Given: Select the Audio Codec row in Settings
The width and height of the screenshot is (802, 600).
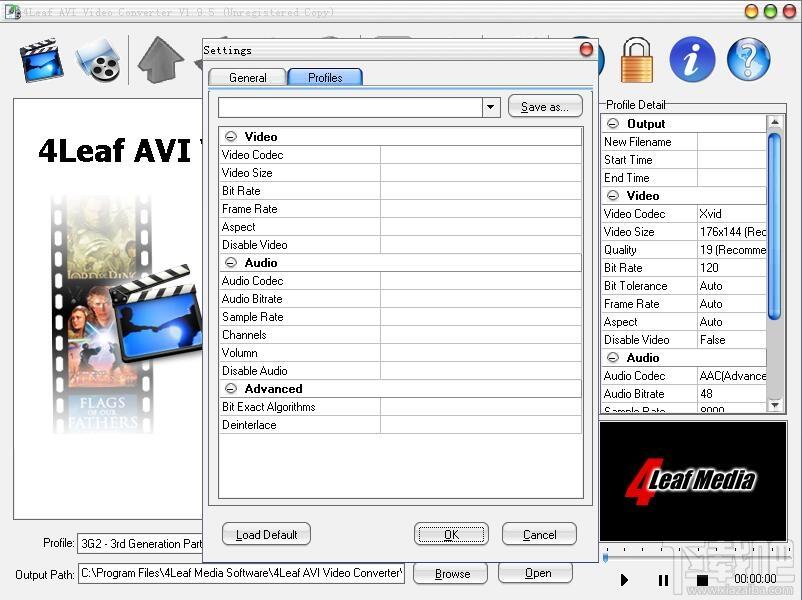Looking at the screenshot, I should tap(400, 281).
